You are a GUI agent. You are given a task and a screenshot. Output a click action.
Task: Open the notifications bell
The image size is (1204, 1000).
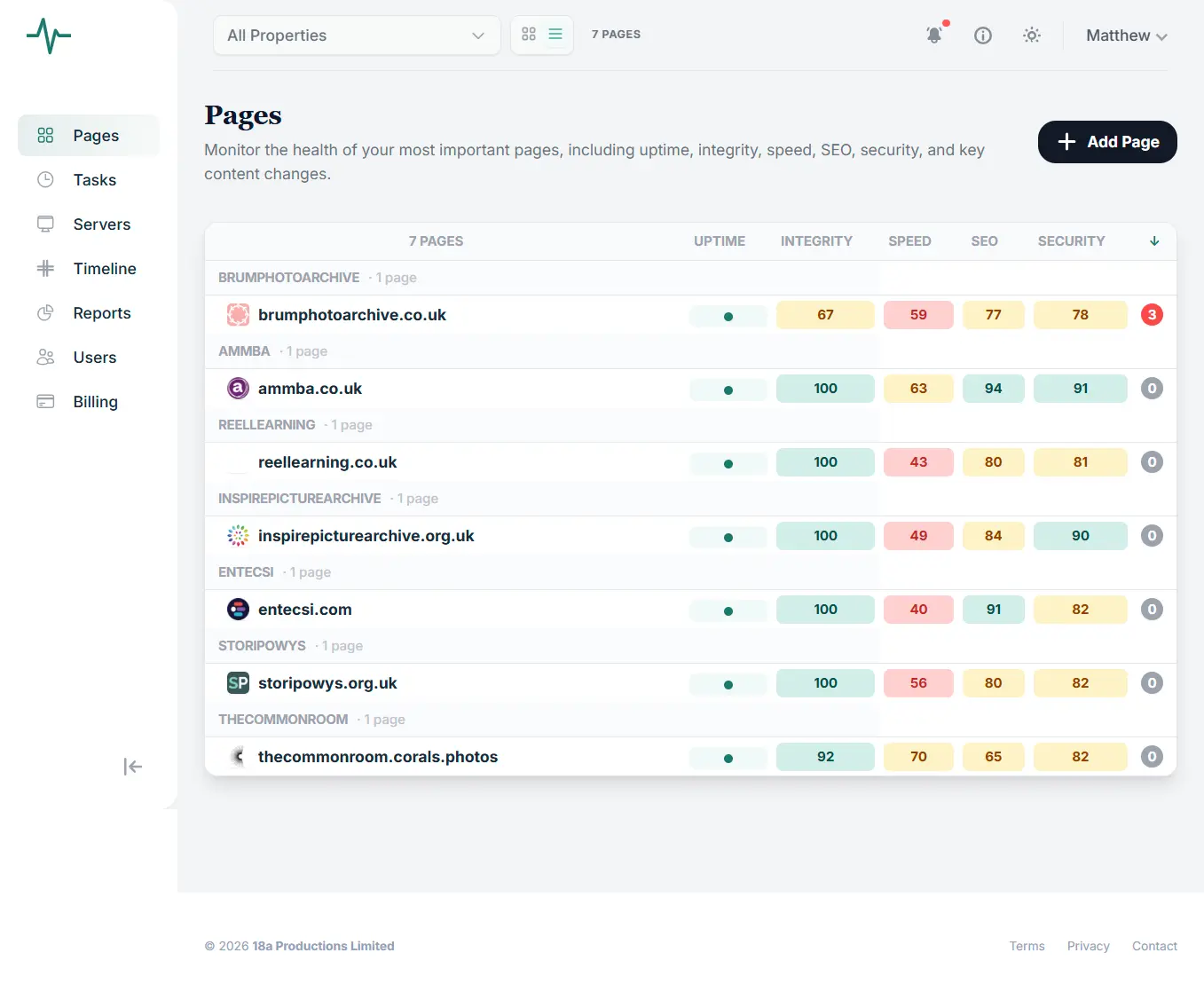pyautogui.click(x=934, y=35)
